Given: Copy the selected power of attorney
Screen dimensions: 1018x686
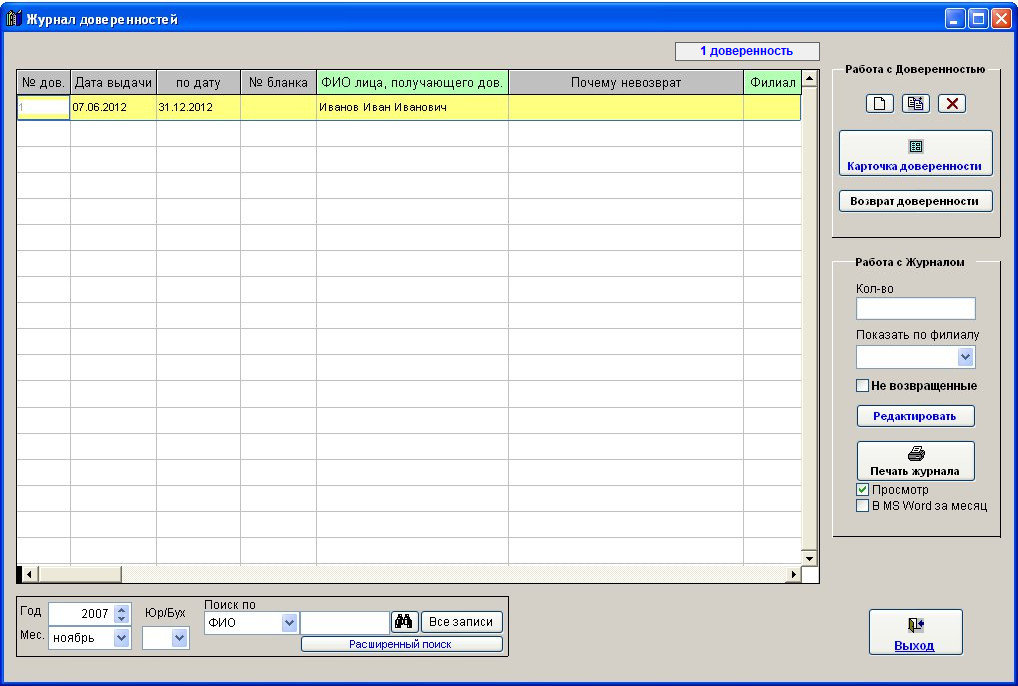Looking at the screenshot, I should 916,104.
